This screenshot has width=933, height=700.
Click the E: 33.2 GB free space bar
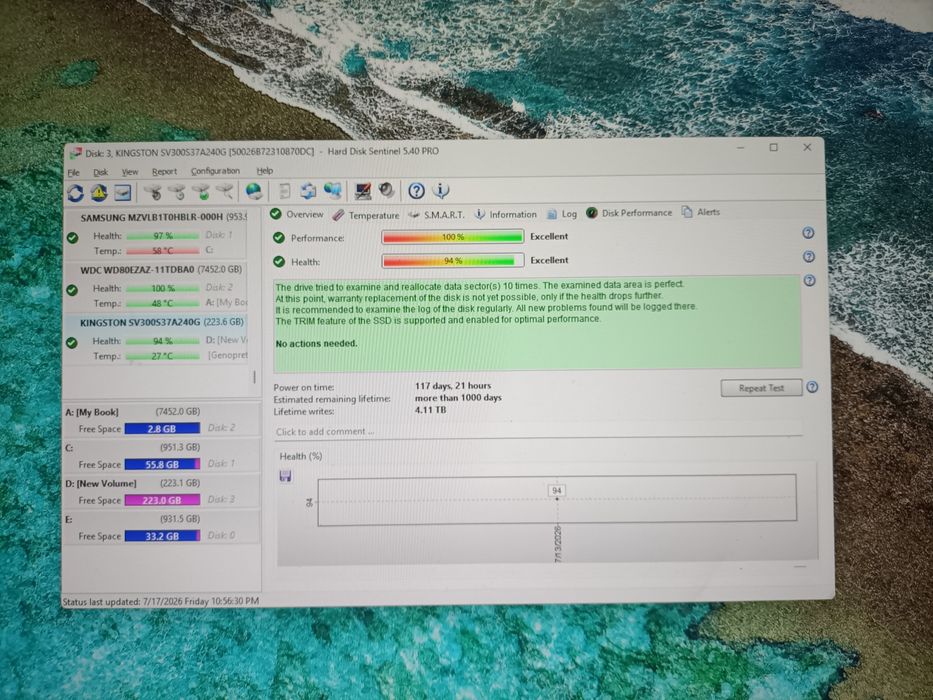[162, 536]
